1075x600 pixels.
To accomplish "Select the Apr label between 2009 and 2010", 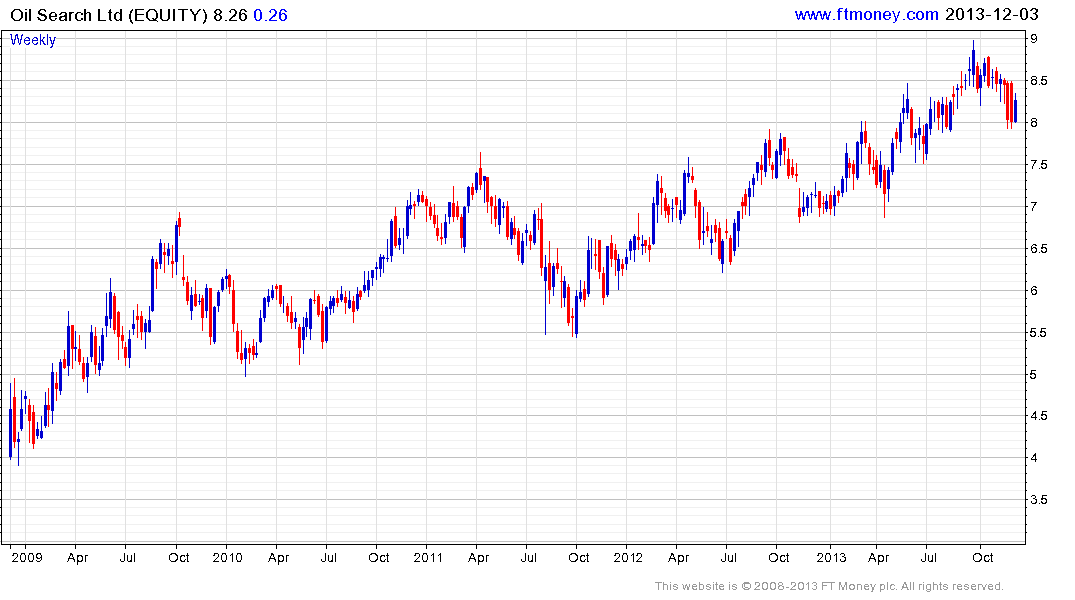I will (x=77, y=558).
